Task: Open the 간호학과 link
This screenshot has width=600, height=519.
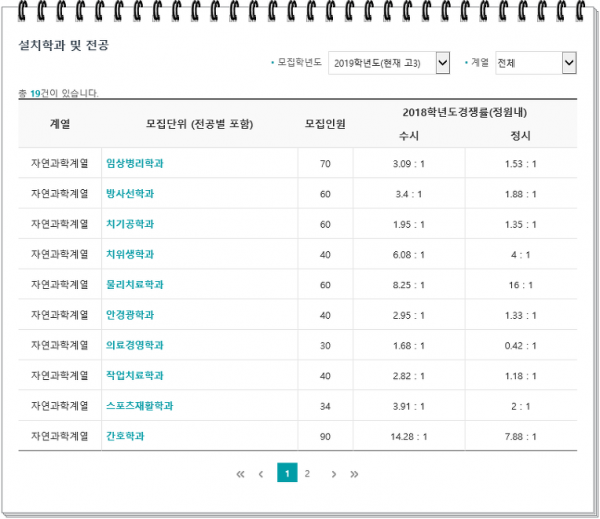Action: point(125,436)
